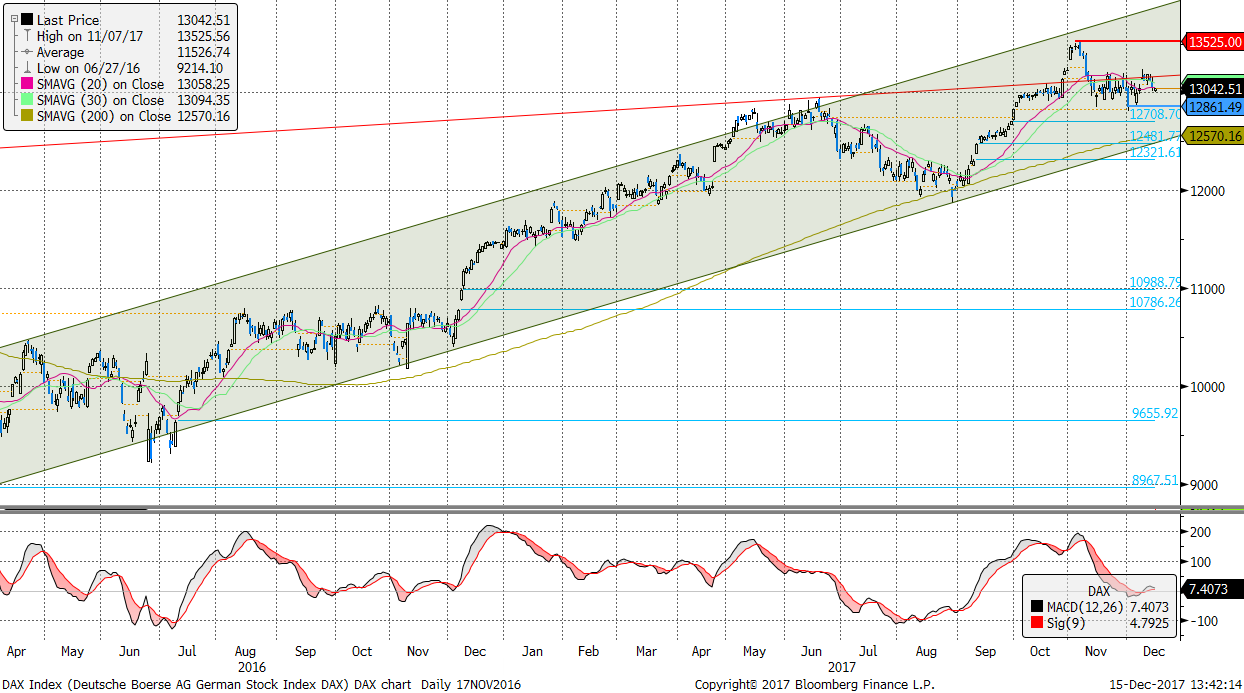The height and width of the screenshot is (693, 1244).
Task: Click the High marker icon in legend
Action: click(26, 36)
